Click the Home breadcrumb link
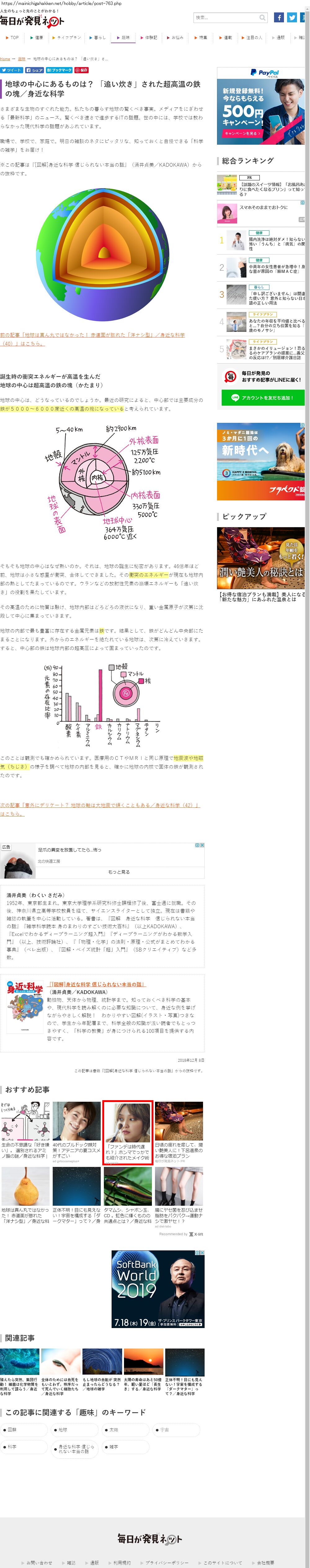This screenshot has height=1568, width=310. click(x=5, y=59)
